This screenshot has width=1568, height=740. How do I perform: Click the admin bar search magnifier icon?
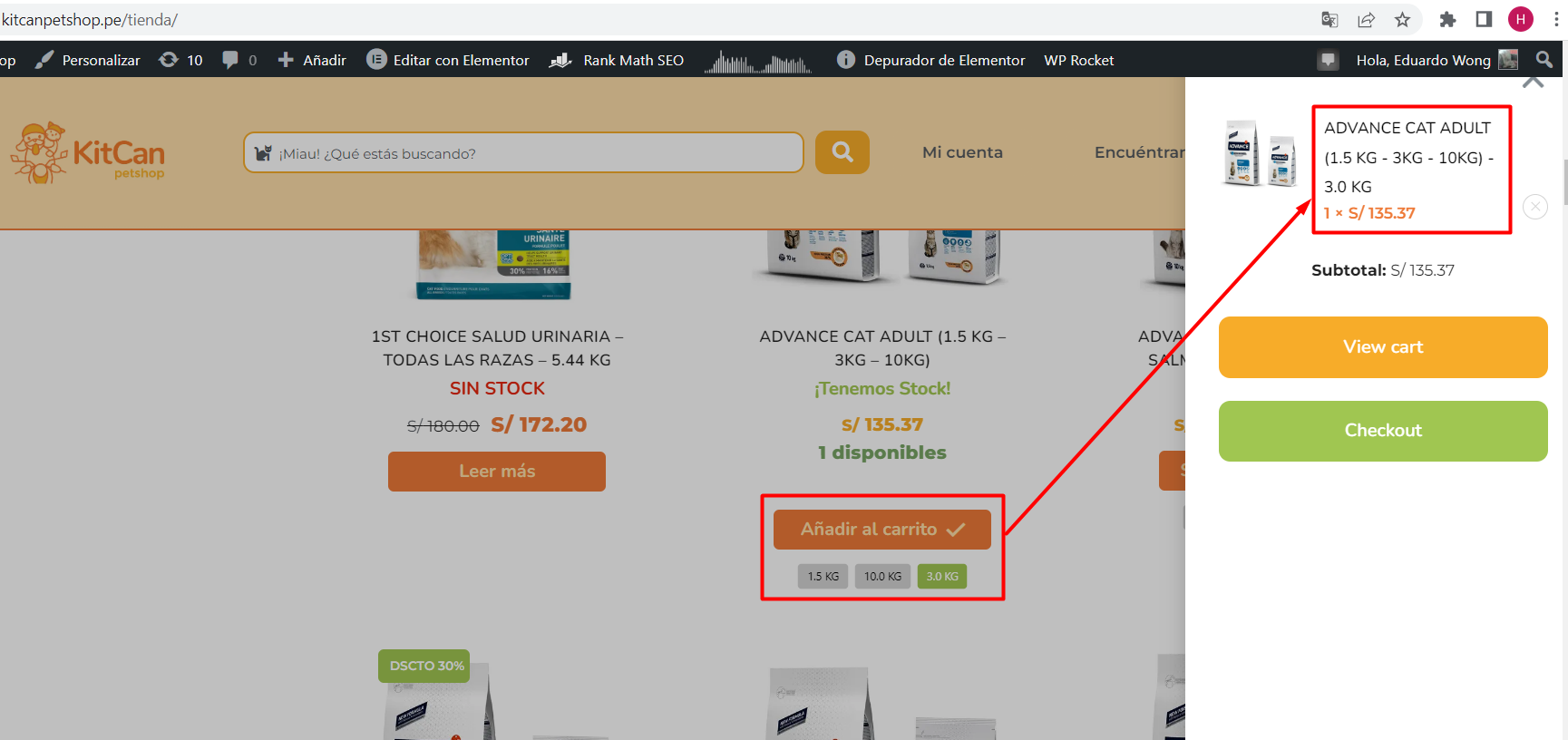click(1544, 60)
